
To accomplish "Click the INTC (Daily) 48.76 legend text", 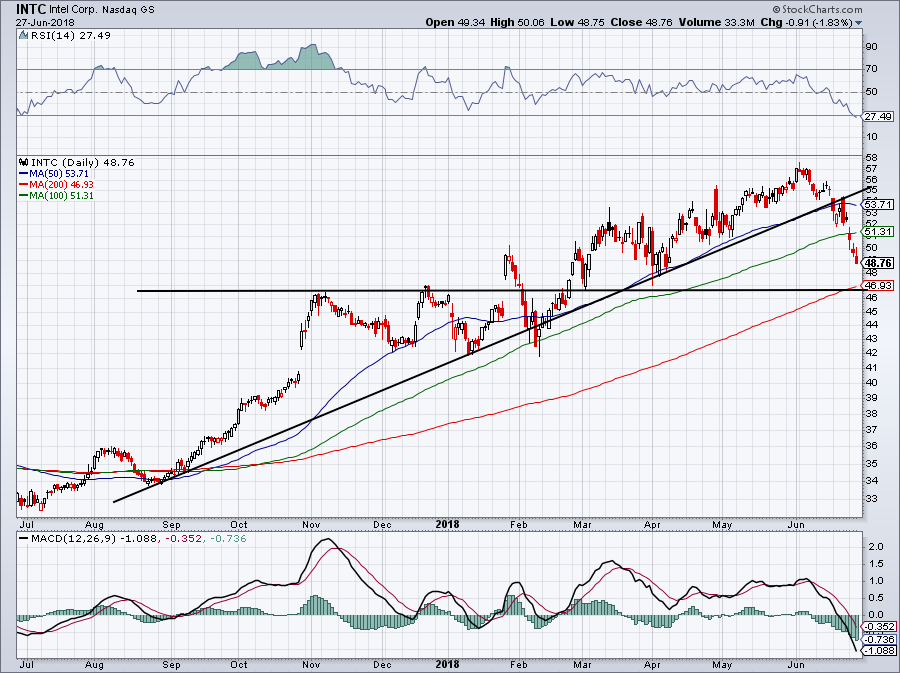I will 83,162.
